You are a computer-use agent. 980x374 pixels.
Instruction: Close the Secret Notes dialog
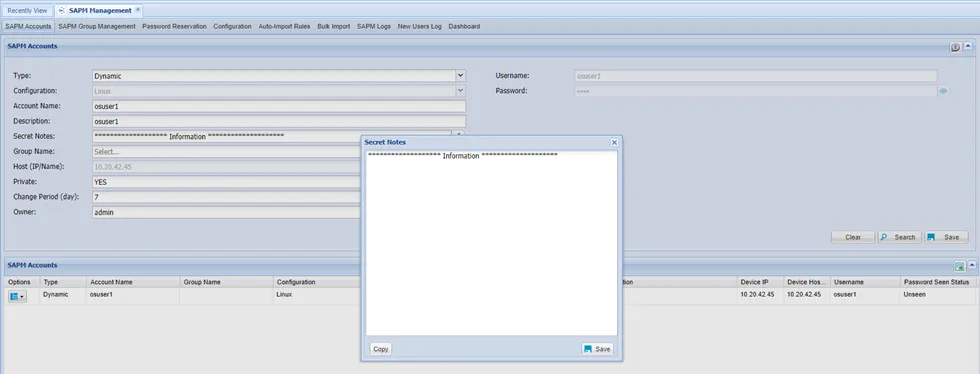point(614,143)
